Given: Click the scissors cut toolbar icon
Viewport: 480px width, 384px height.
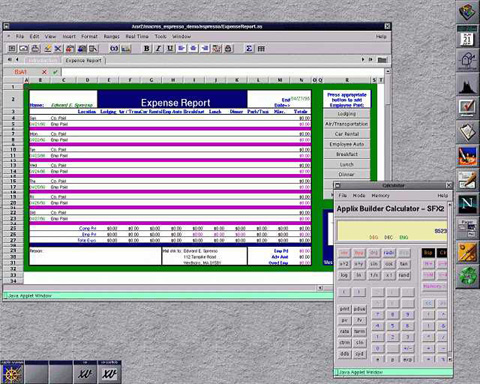Looking at the screenshot, I should click(x=58, y=49).
